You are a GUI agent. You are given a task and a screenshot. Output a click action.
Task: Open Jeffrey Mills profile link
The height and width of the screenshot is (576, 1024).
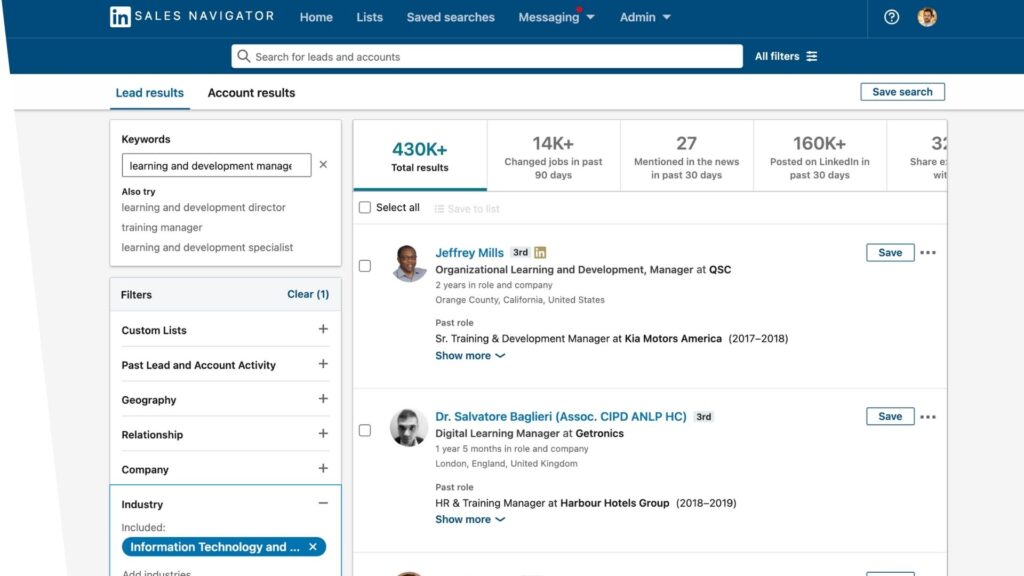point(470,253)
